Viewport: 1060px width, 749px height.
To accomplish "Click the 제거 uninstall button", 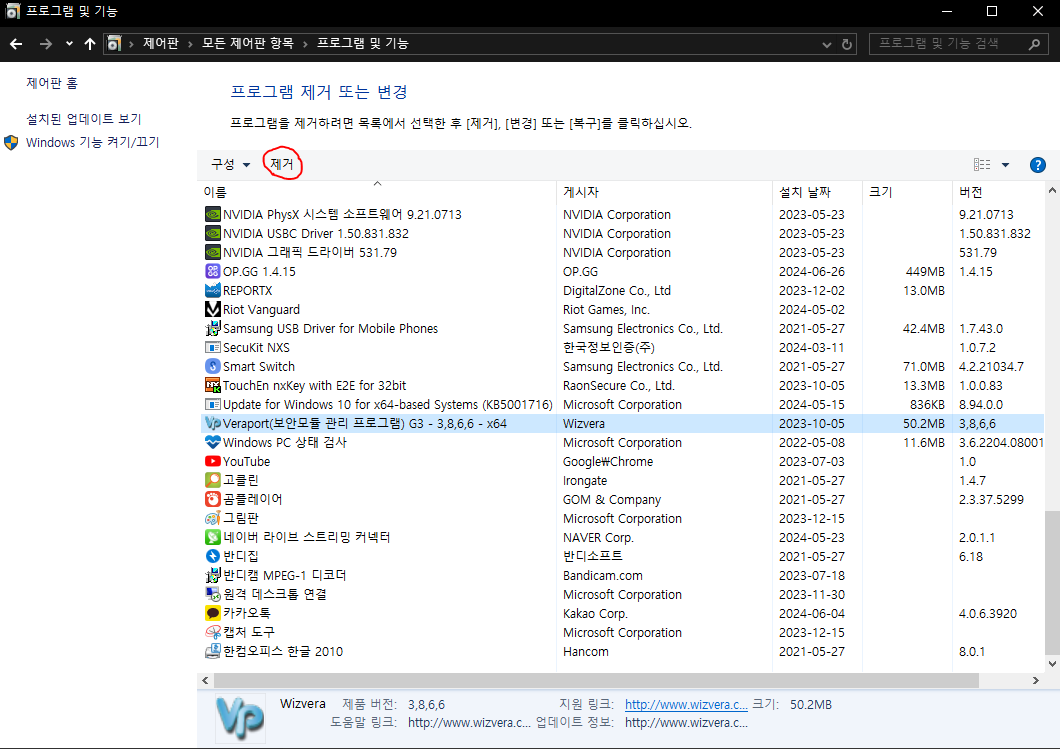I will [x=281, y=164].
